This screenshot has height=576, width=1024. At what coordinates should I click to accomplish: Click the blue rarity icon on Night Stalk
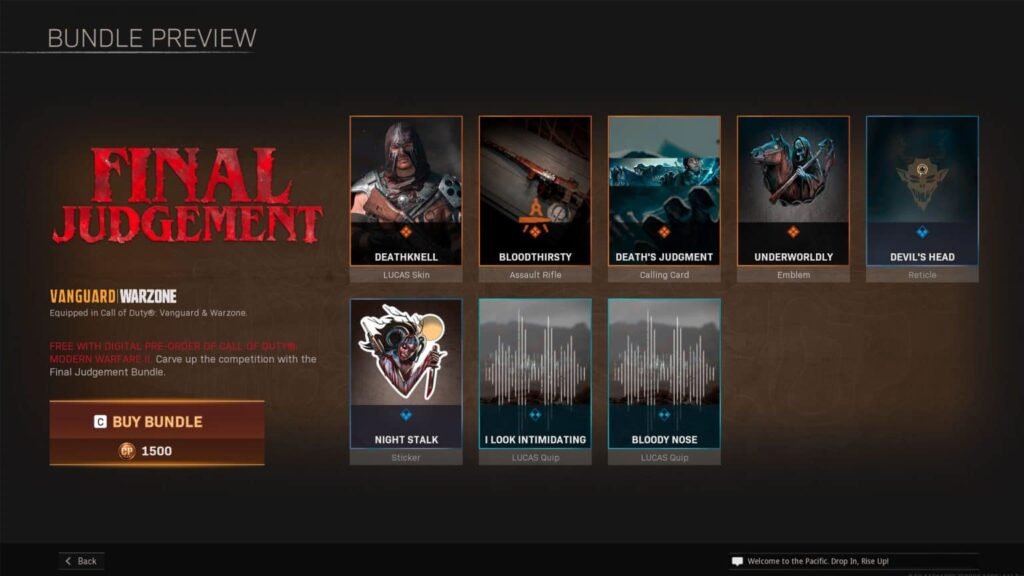406,415
